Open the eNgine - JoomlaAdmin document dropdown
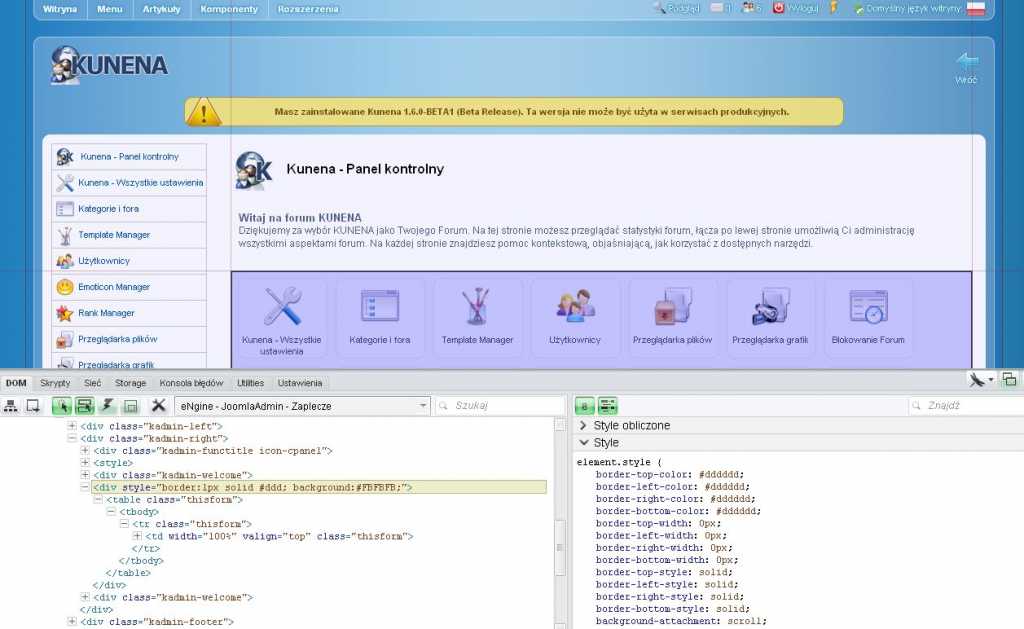 point(301,406)
